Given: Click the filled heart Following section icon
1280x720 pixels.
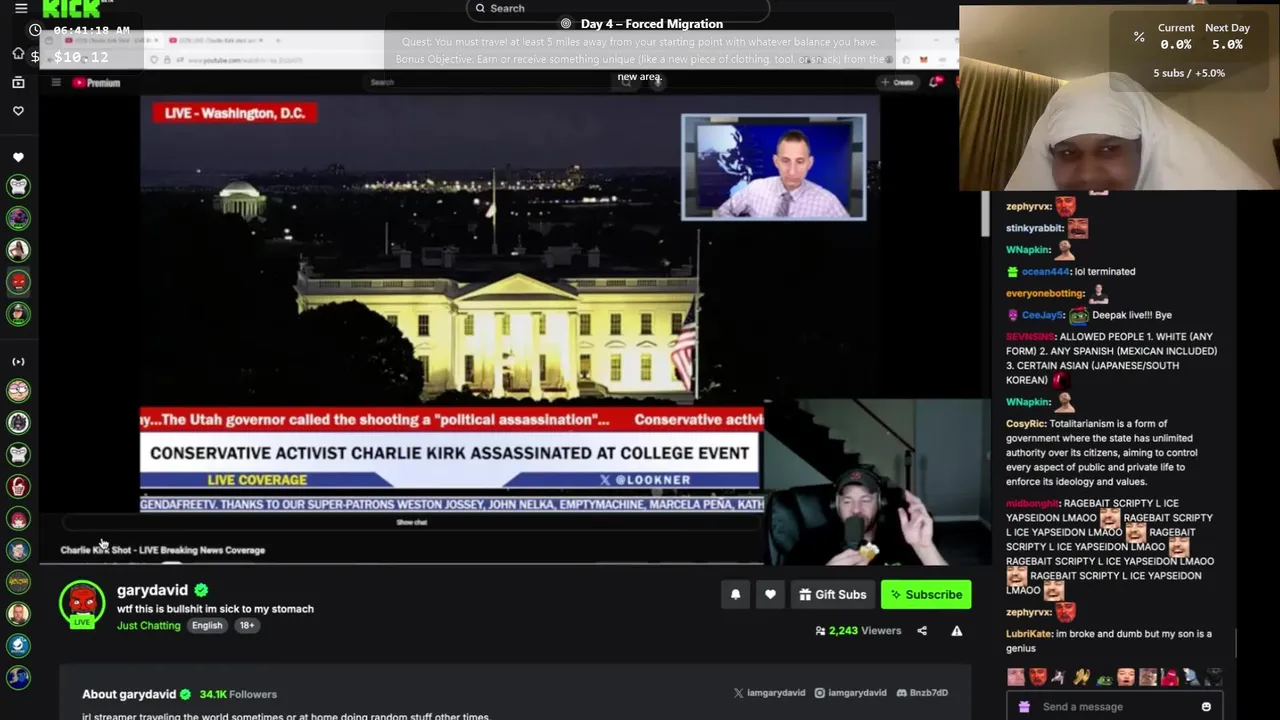Looking at the screenshot, I should (18, 157).
